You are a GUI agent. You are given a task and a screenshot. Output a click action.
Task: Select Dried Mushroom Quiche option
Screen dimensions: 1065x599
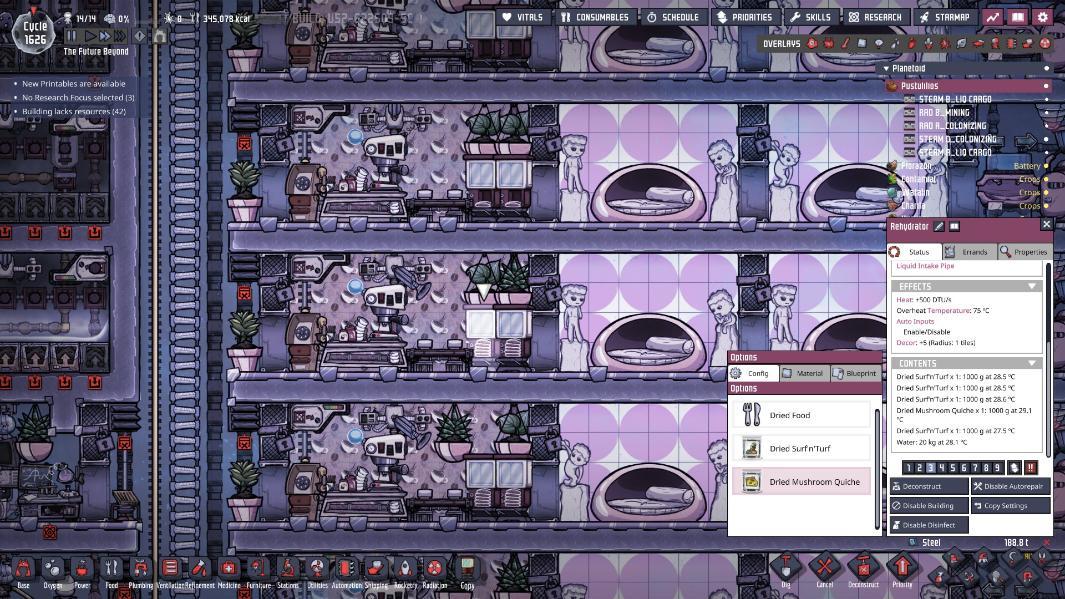(801, 482)
